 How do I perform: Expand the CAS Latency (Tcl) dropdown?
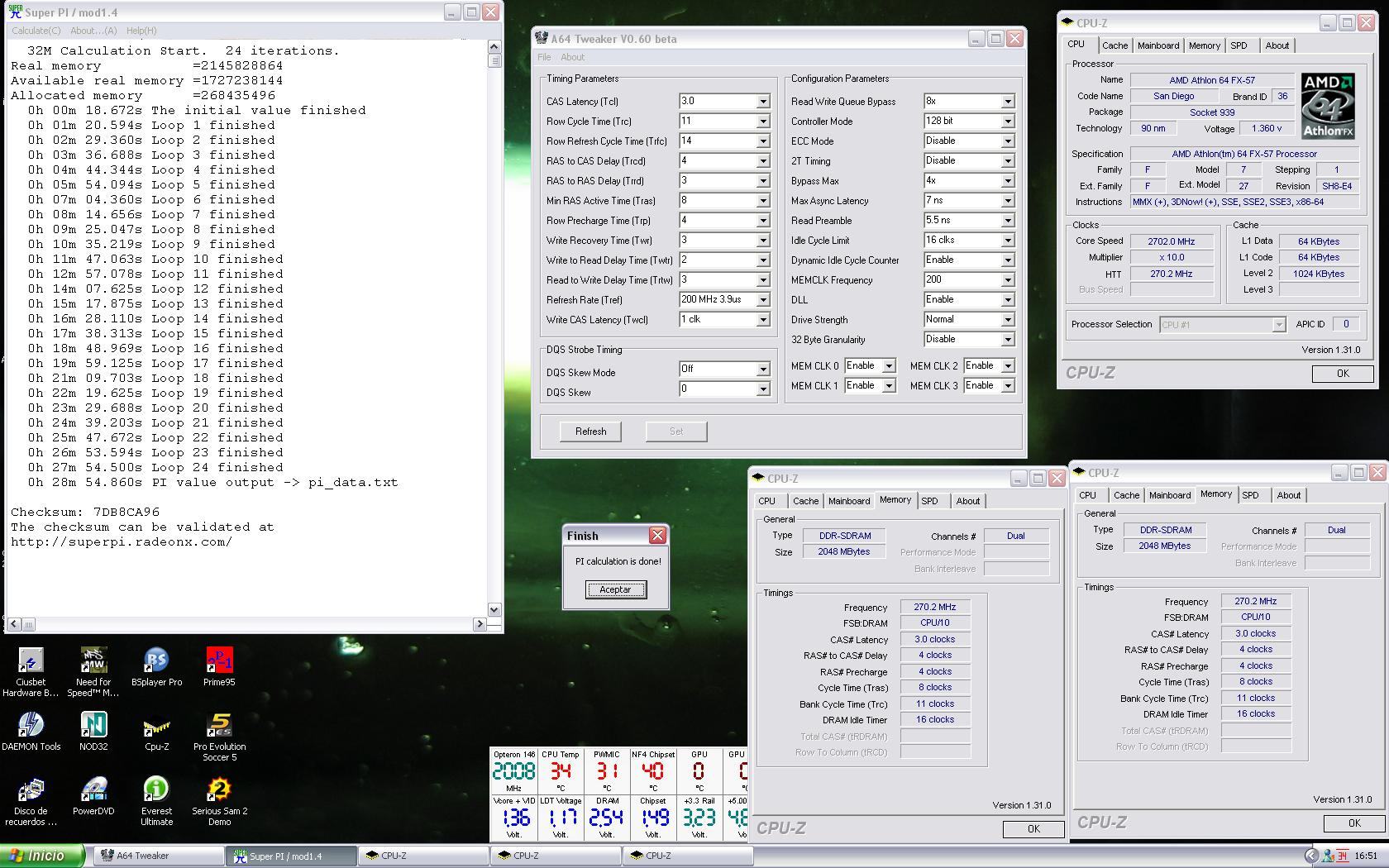point(763,102)
